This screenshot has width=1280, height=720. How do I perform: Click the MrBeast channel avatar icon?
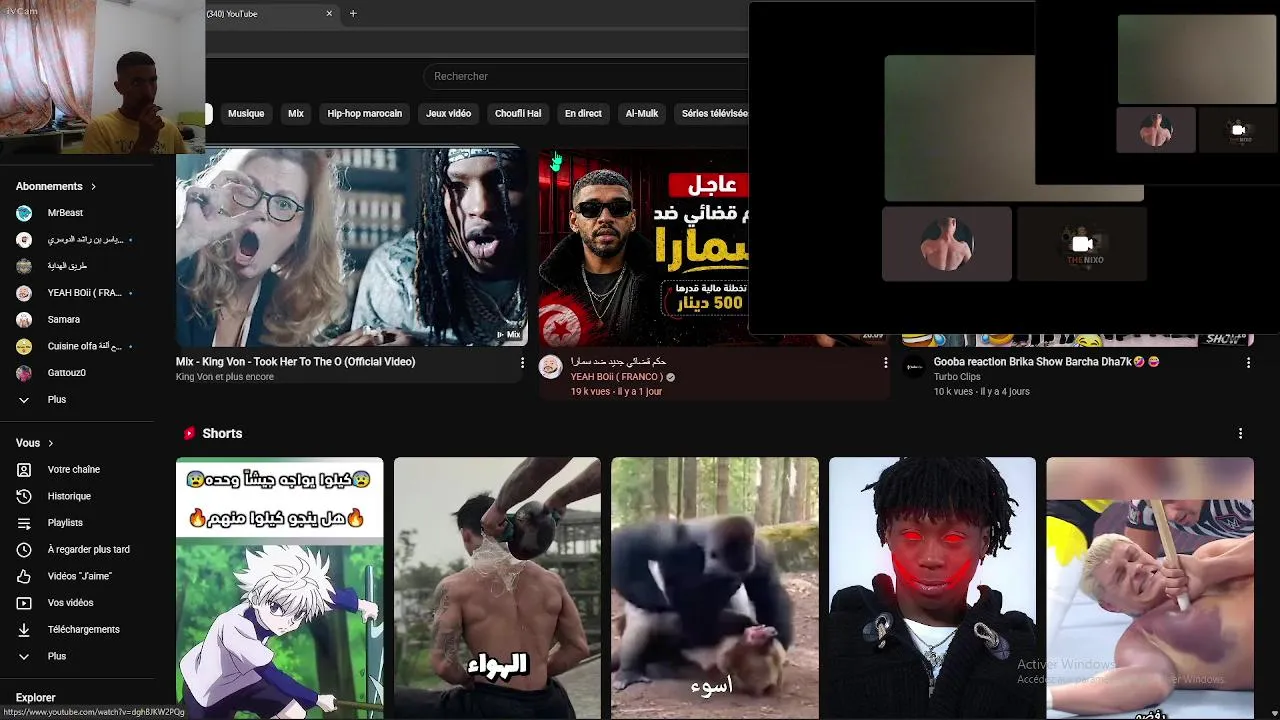(x=24, y=213)
